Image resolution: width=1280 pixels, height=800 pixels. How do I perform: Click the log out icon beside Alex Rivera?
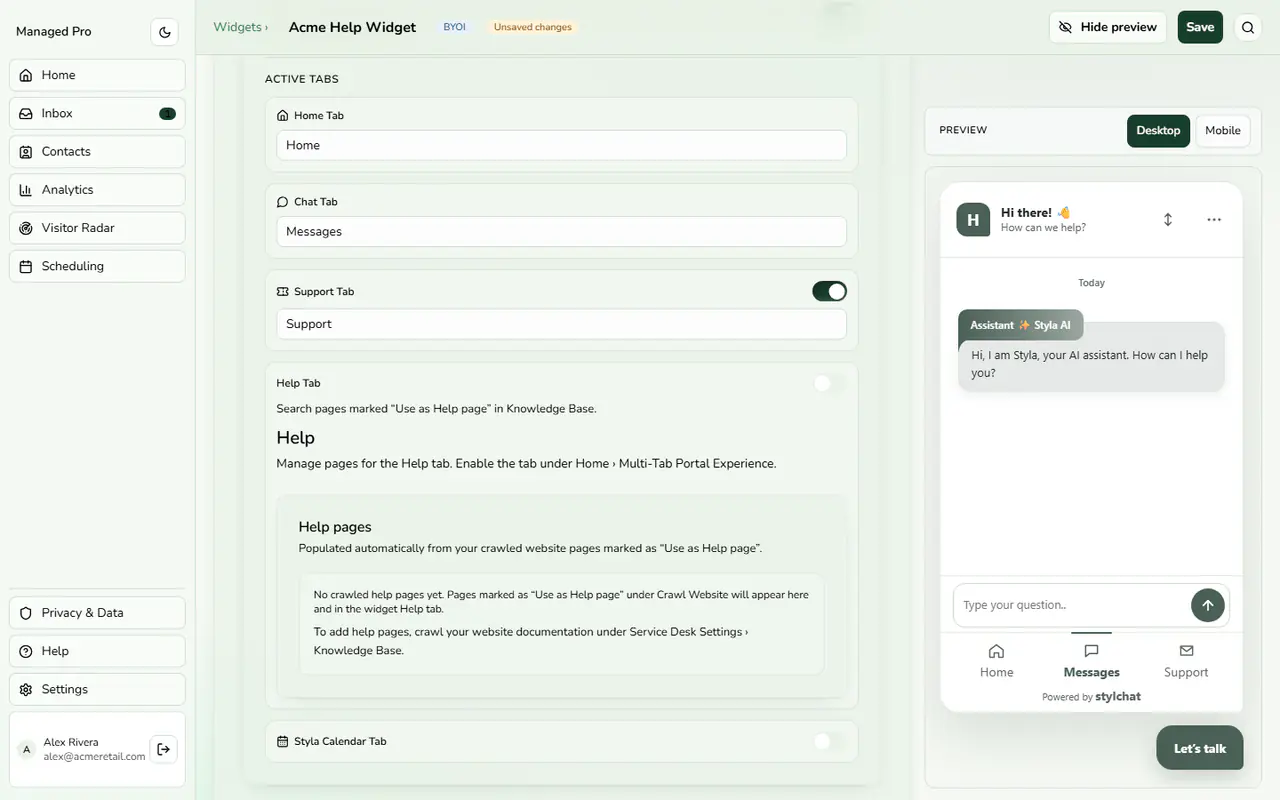pos(164,749)
